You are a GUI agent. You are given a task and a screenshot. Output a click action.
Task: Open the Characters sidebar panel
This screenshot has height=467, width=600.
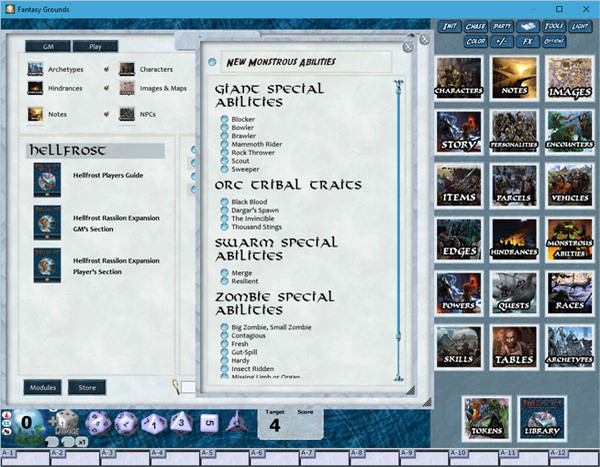pos(459,78)
